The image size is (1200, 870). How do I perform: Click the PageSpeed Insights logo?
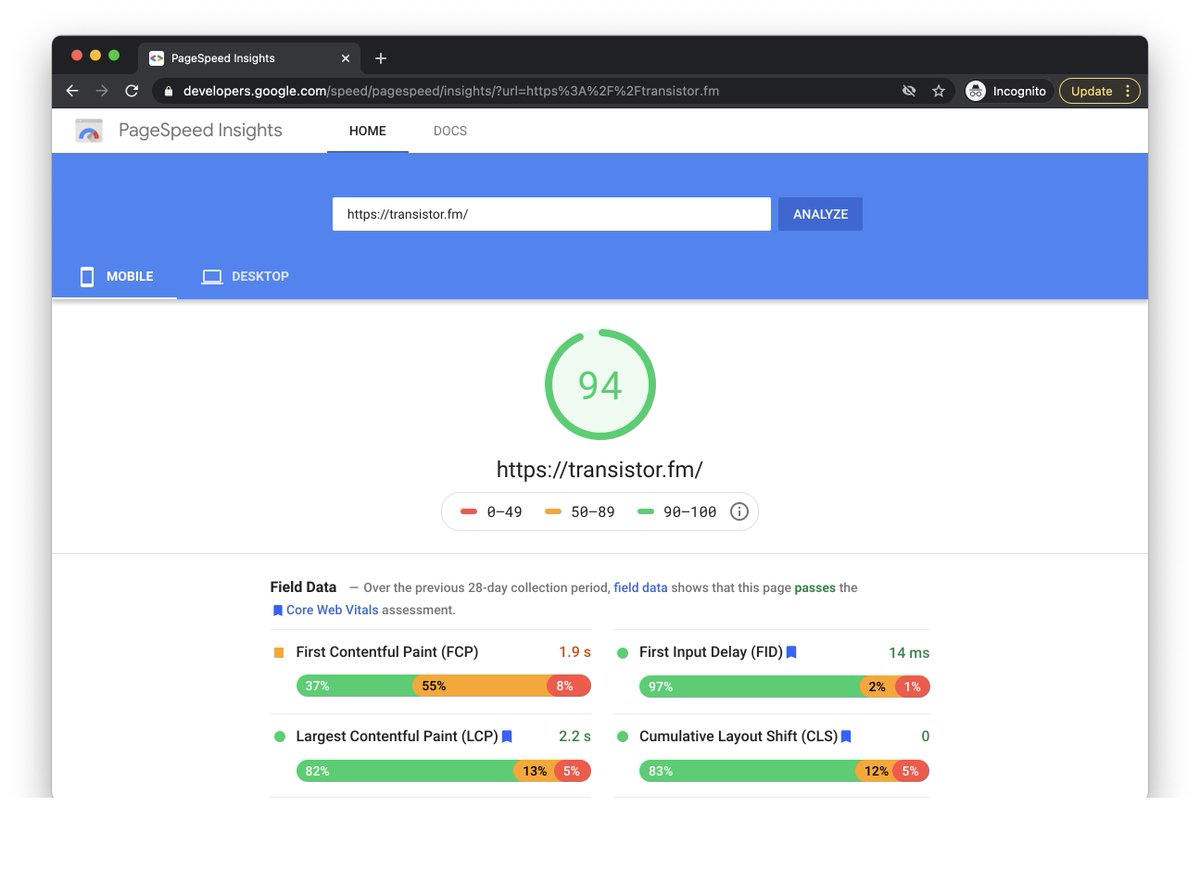[89, 131]
